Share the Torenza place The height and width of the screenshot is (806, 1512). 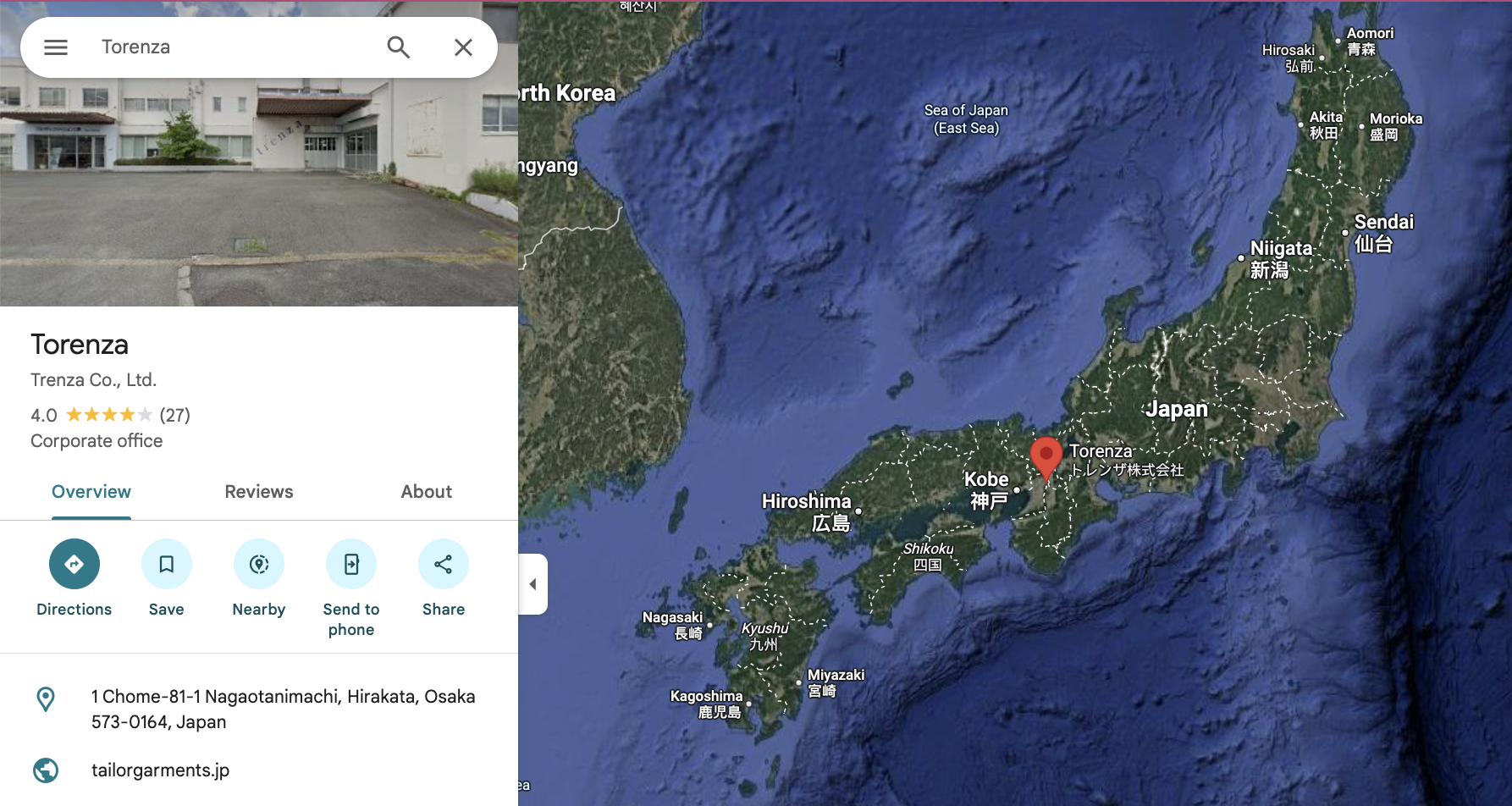point(444,564)
